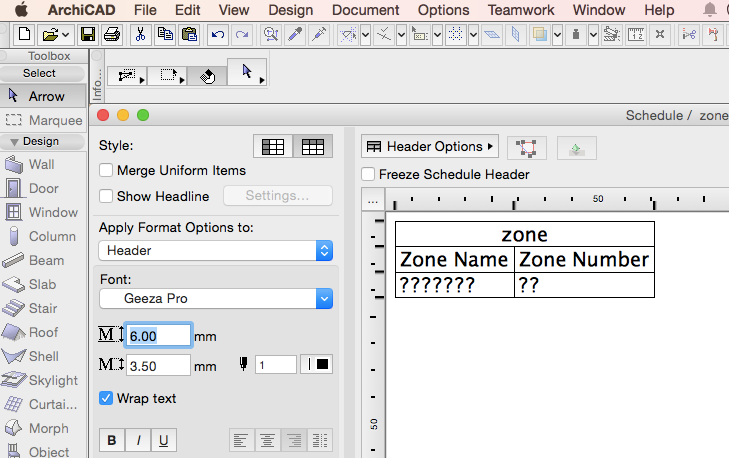The image size is (729, 458).
Task: Toggle Italic text formatting
Action: pos(138,440)
